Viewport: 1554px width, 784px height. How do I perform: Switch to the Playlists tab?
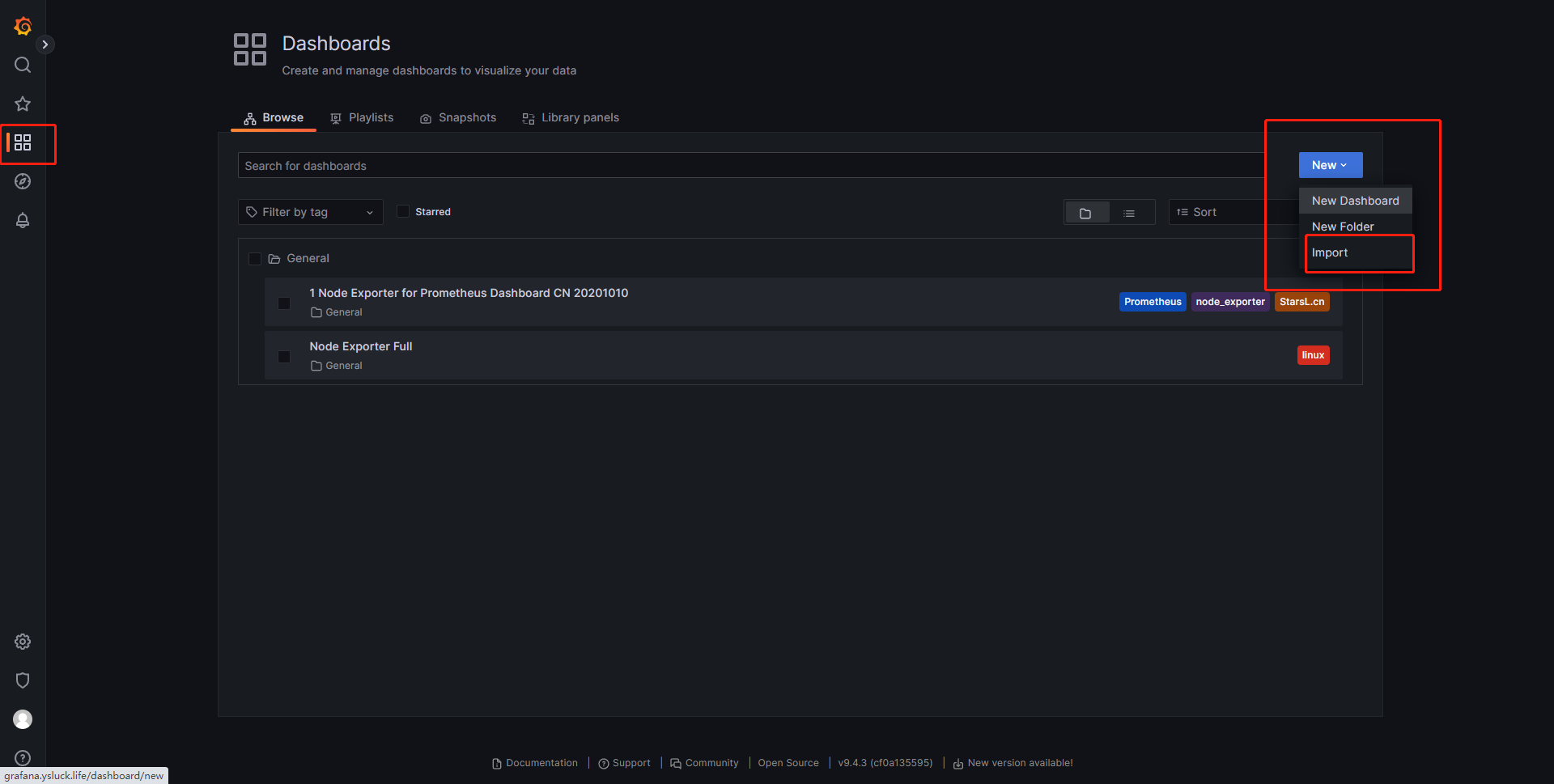(x=362, y=118)
